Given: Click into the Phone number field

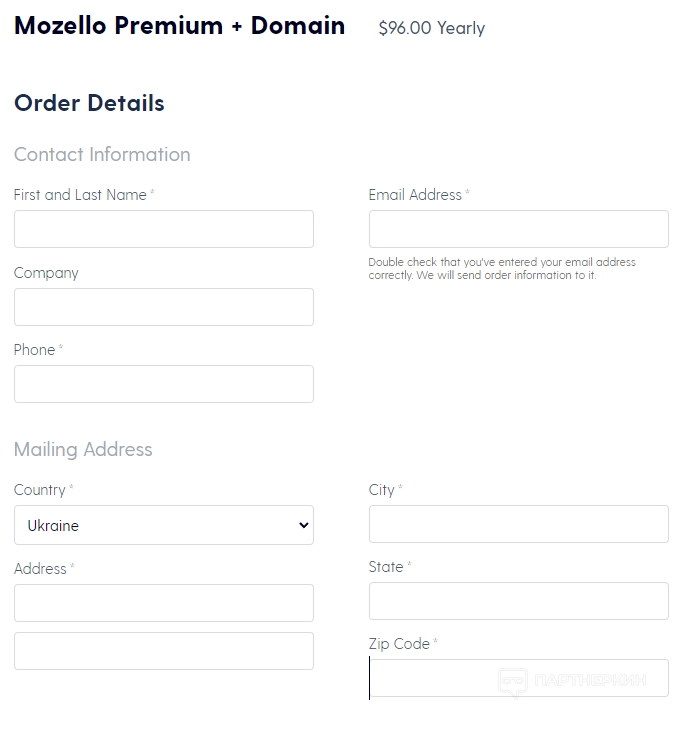Looking at the screenshot, I should [163, 384].
